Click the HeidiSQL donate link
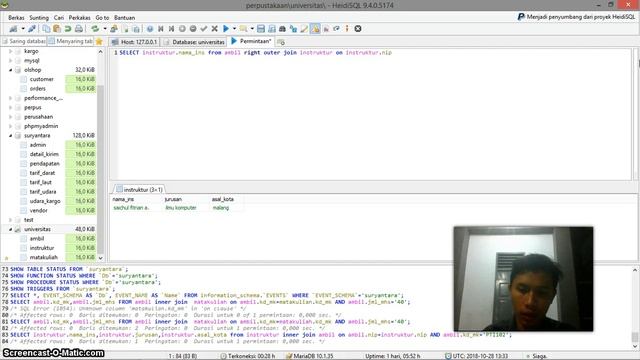Screen dimensions: 640x360 (x=576, y=17)
